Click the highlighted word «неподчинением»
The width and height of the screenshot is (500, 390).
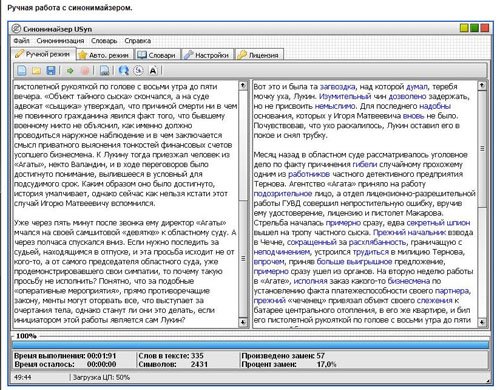click(282, 252)
